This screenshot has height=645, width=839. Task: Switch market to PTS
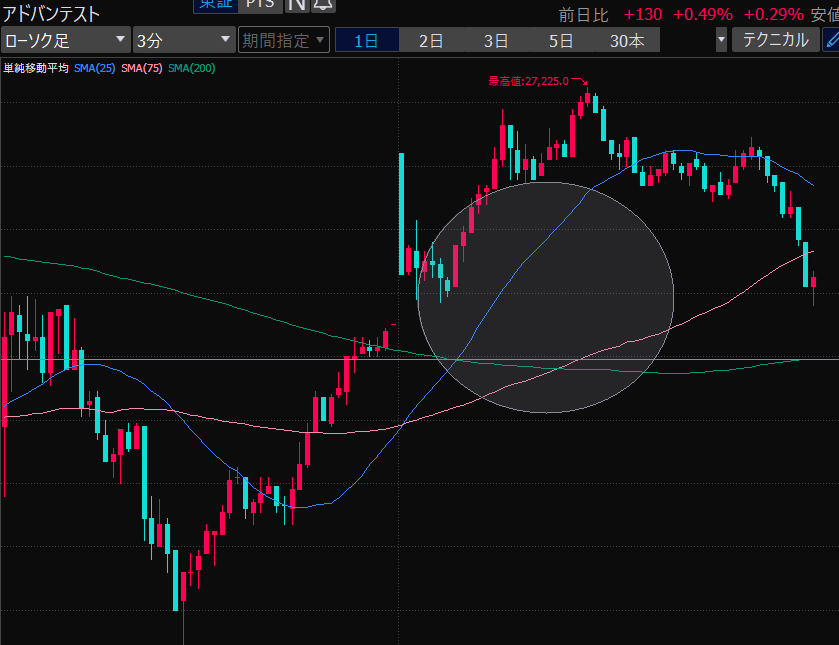(x=260, y=4)
